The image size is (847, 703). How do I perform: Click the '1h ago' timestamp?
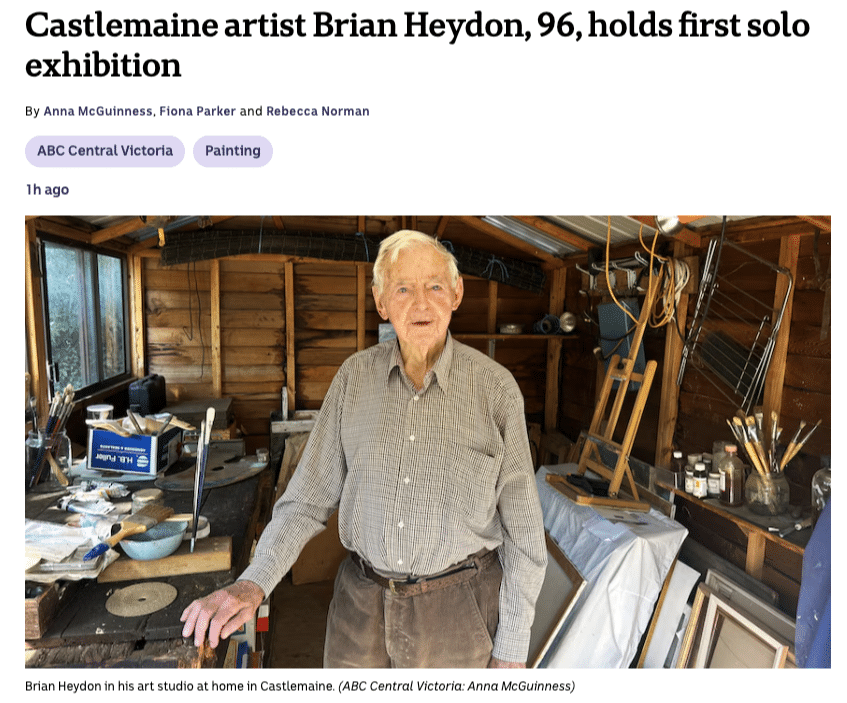(x=48, y=190)
